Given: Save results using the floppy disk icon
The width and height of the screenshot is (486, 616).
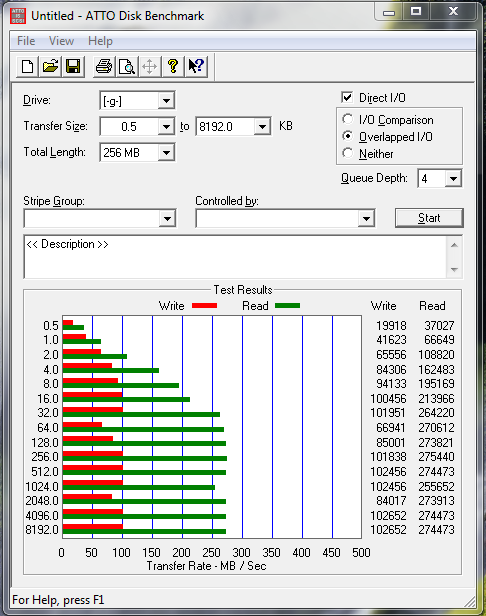Looking at the screenshot, I should click(73, 66).
